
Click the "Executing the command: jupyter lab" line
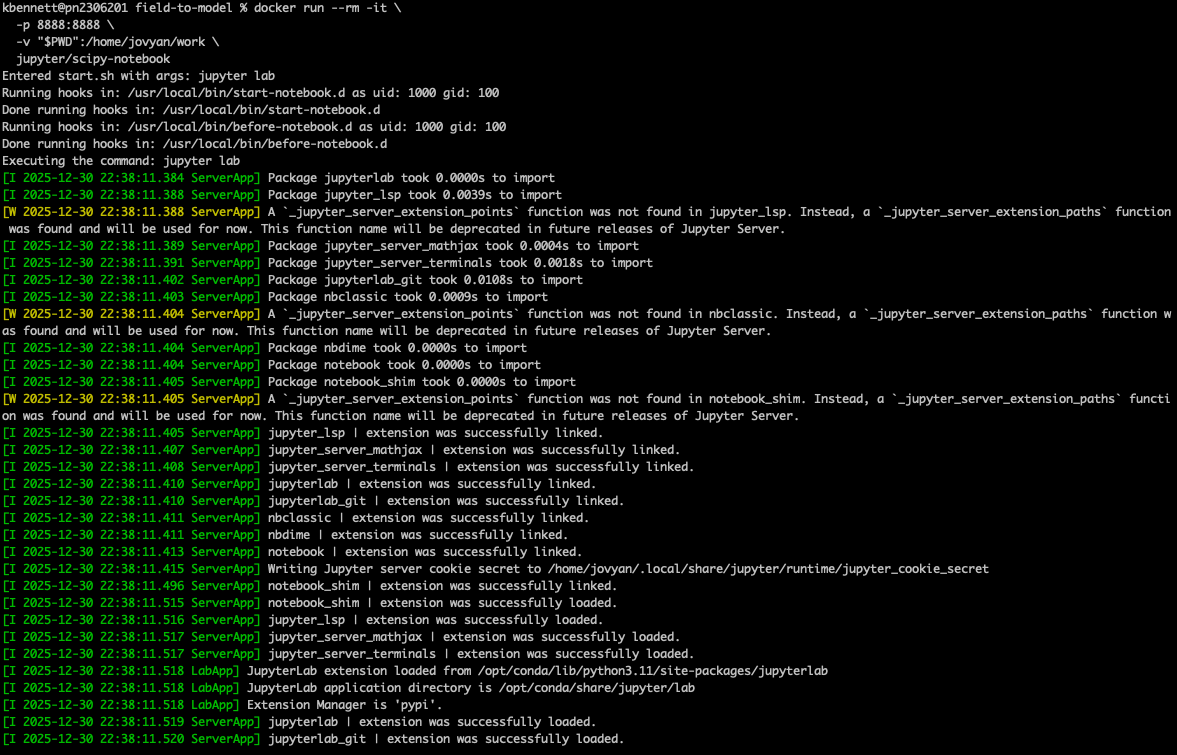tap(121, 161)
